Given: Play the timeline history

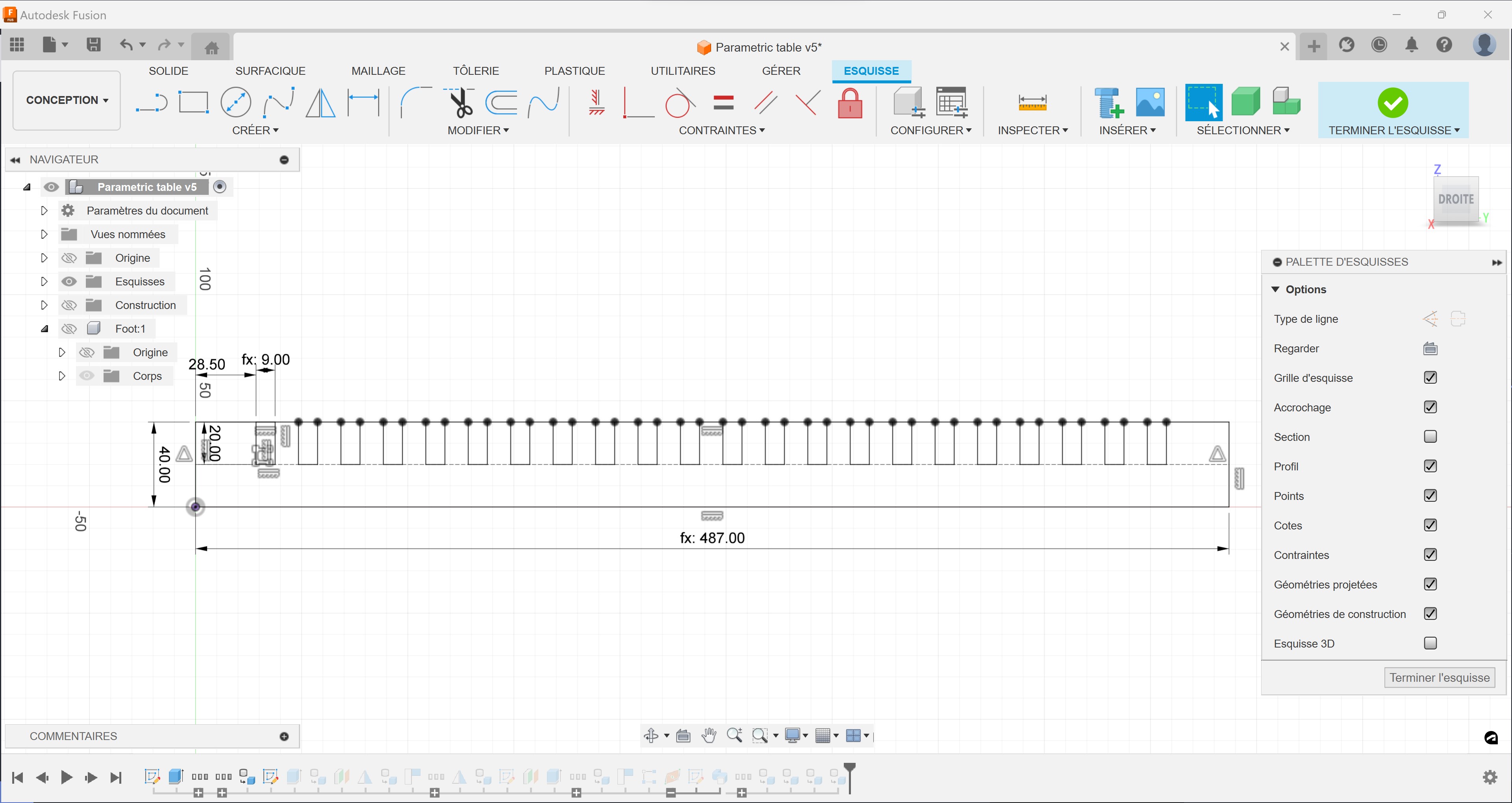Looking at the screenshot, I should 66,778.
